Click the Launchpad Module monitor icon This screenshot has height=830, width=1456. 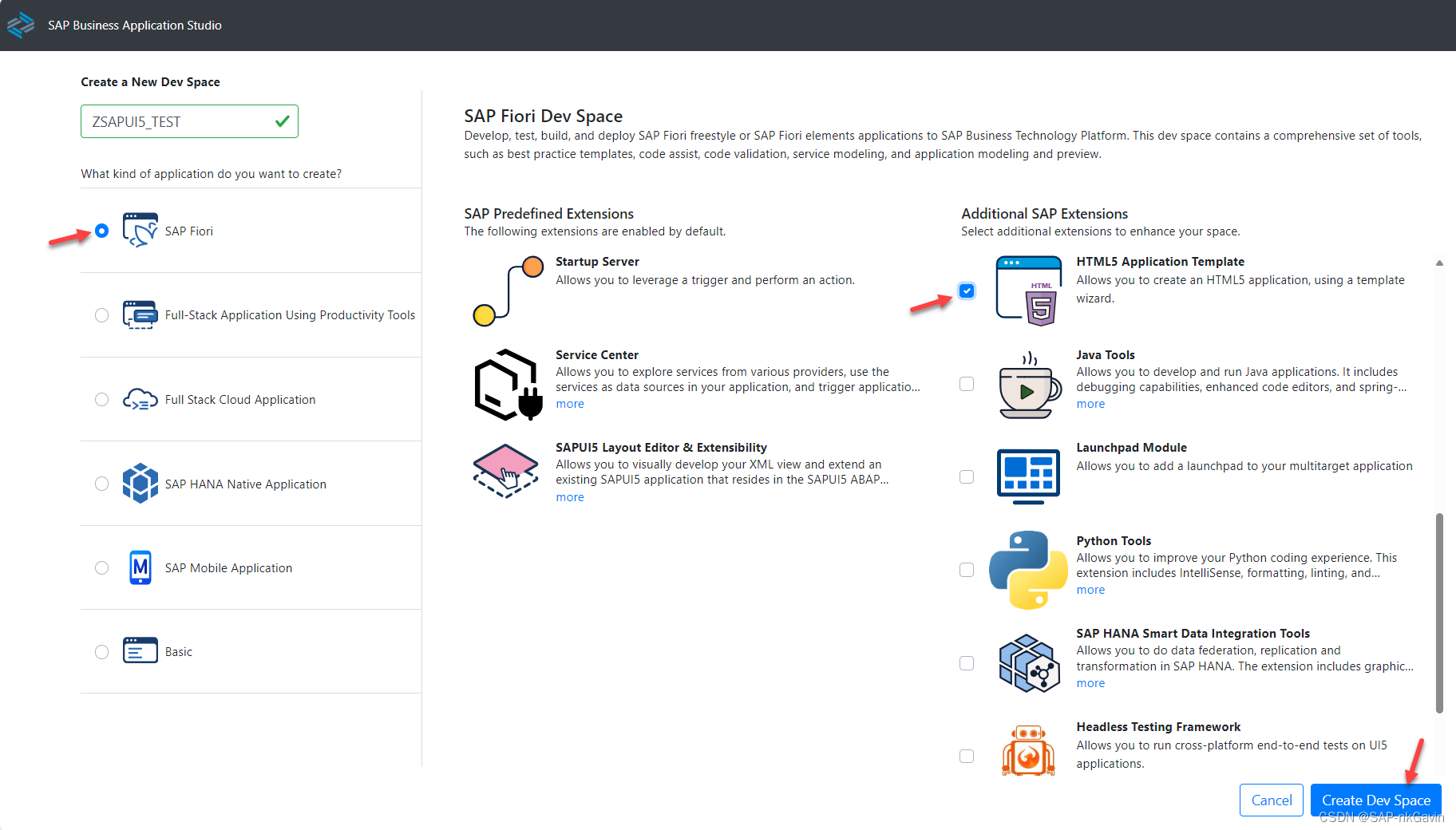coord(1028,476)
